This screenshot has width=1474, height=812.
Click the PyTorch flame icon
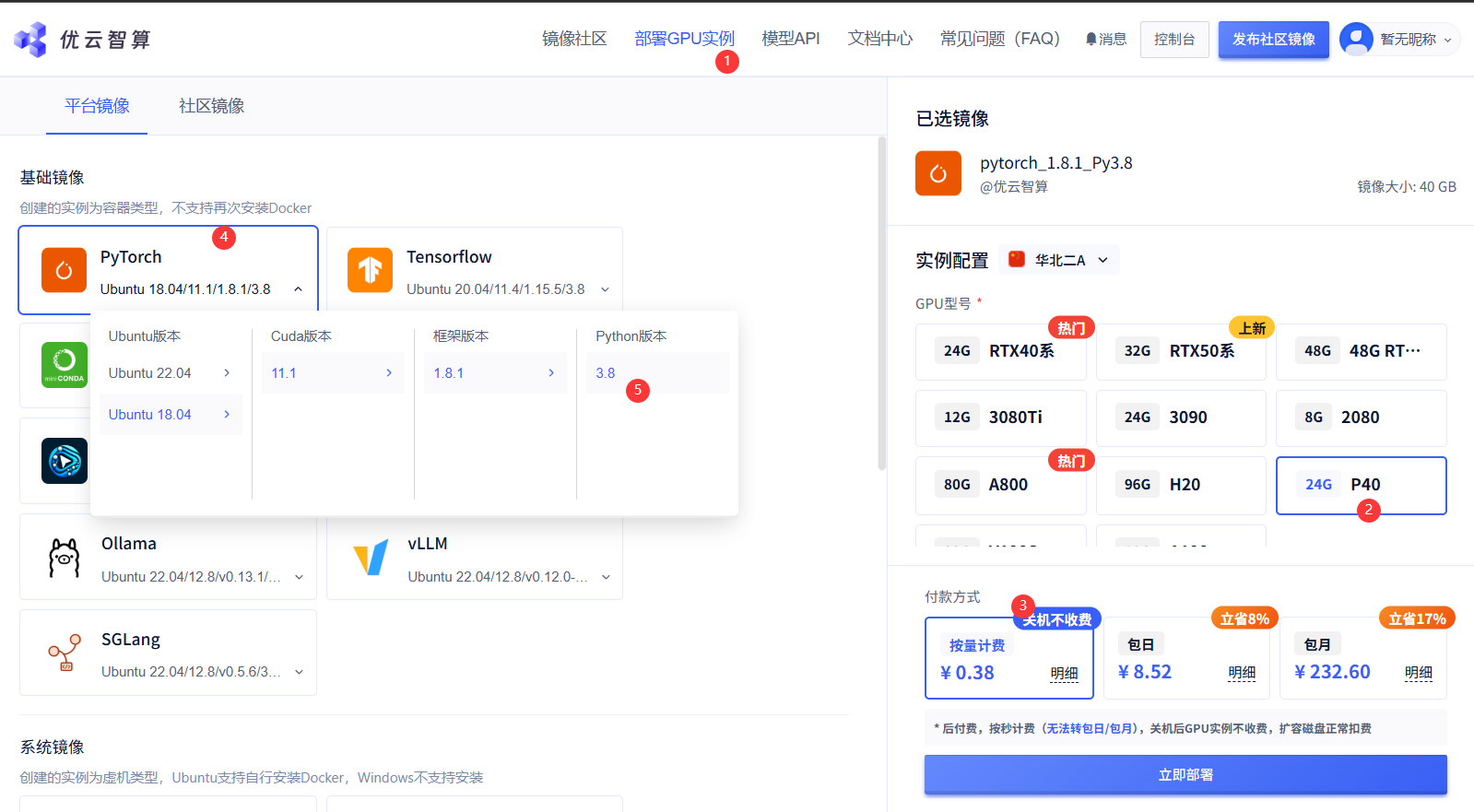point(64,270)
